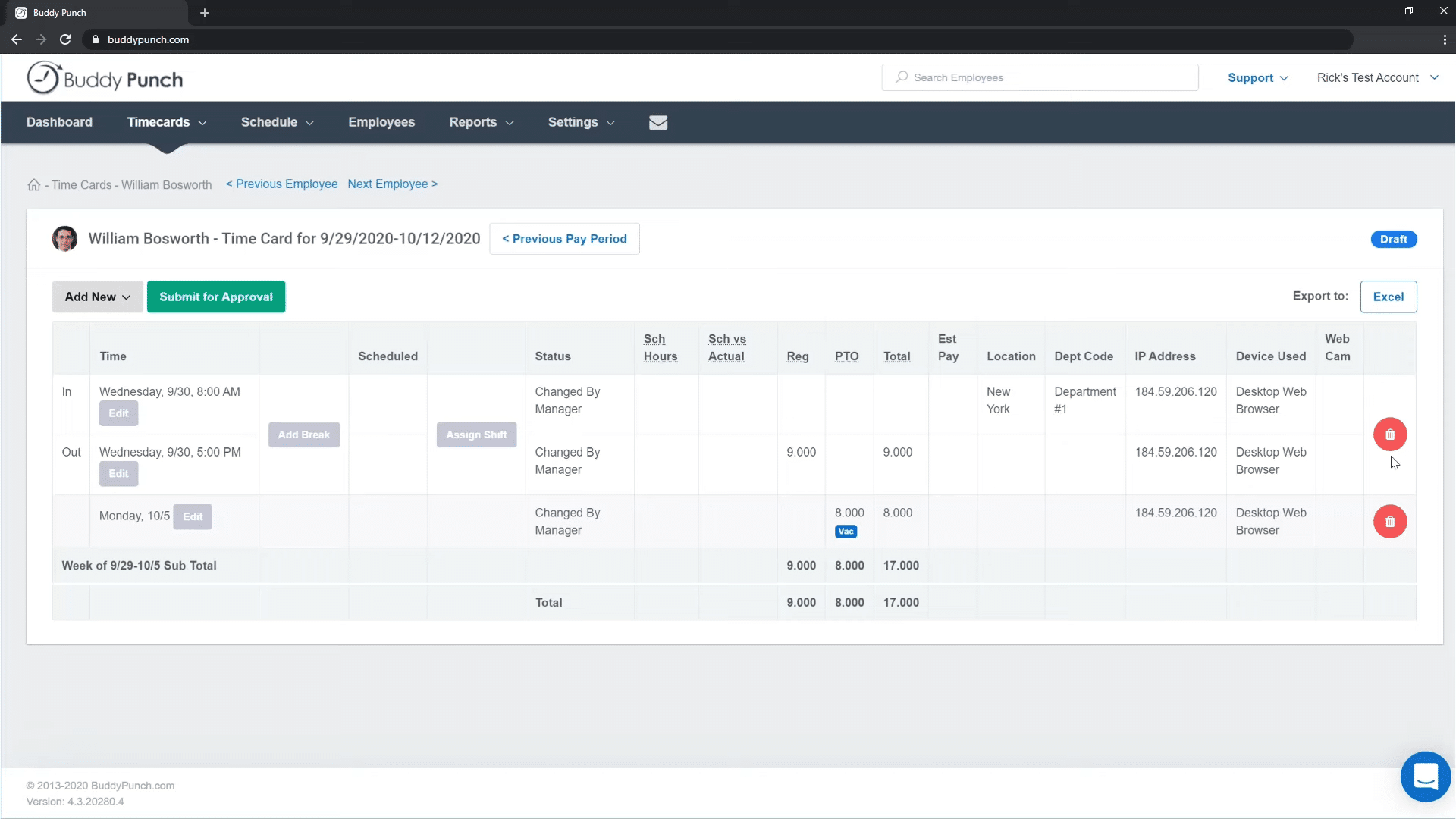
Task: Click the Web Cam column header
Action: click(1337, 348)
